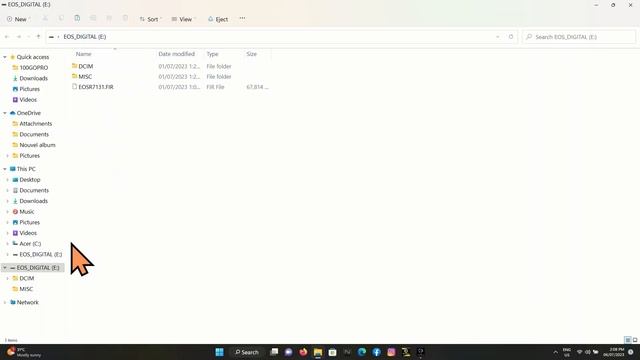Switch to large thumbnails view in status bar

tap(635, 340)
